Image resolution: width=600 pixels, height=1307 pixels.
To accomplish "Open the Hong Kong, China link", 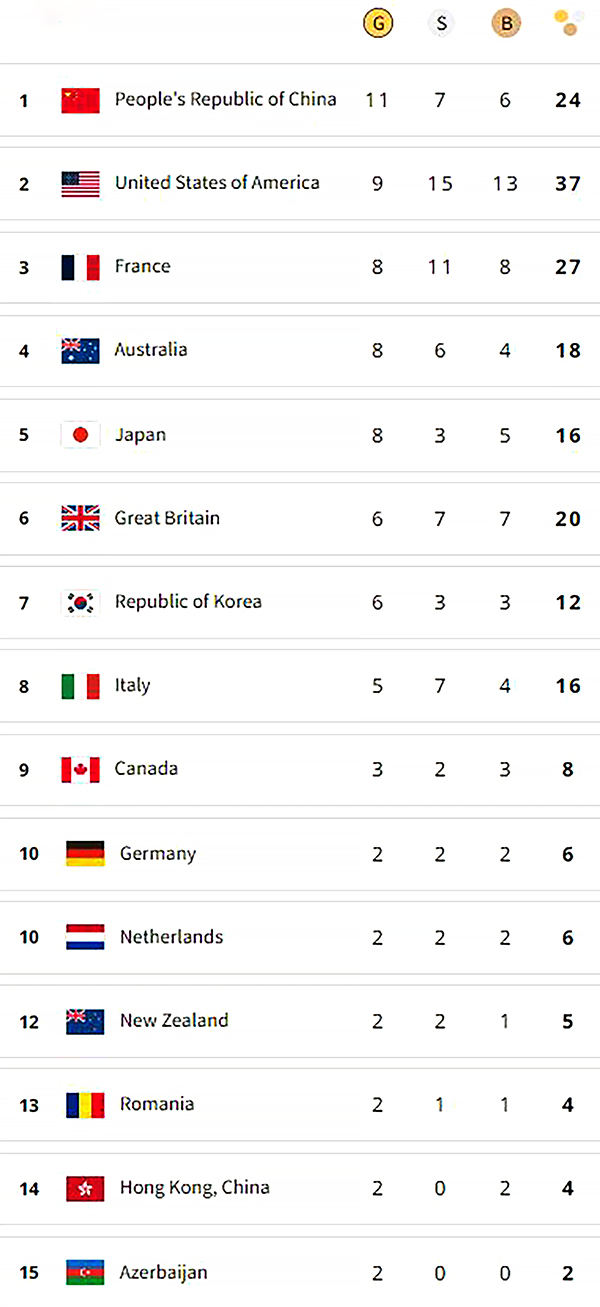I will [194, 1188].
